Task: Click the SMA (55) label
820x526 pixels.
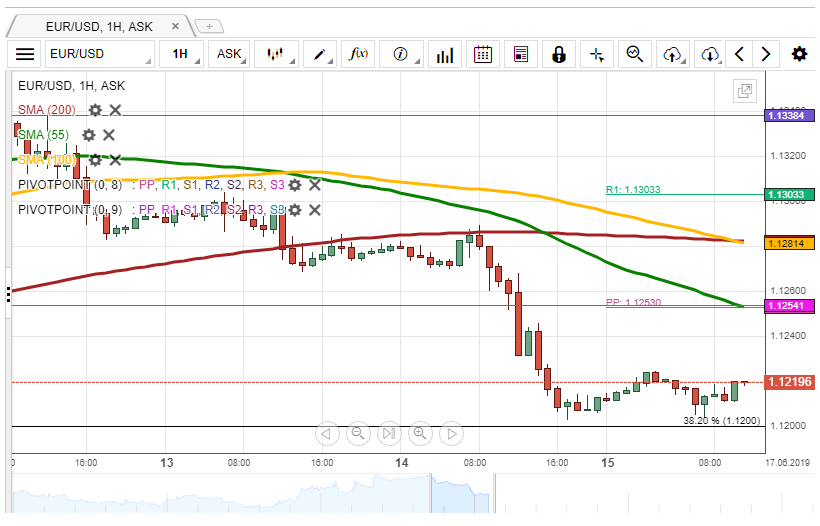Action: point(43,135)
